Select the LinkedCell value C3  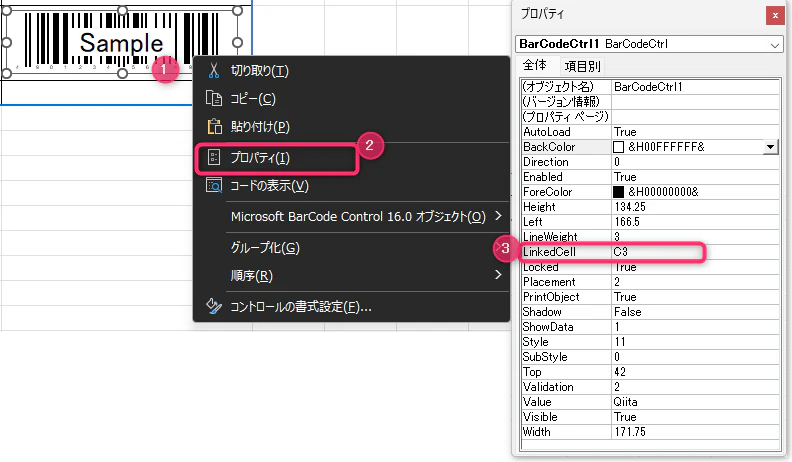pyautogui.click(x=621, y=251)
